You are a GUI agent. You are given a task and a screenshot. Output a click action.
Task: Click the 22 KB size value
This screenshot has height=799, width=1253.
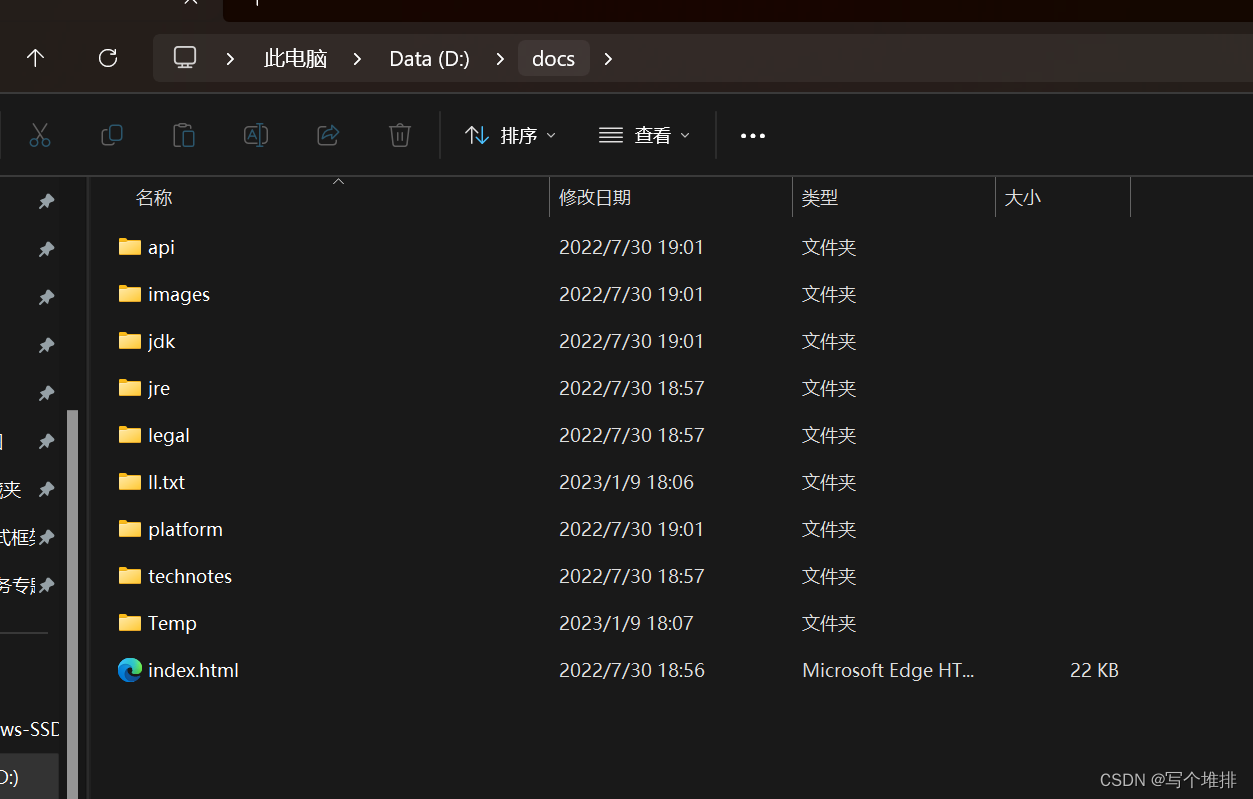click(x=1094, y=670)
